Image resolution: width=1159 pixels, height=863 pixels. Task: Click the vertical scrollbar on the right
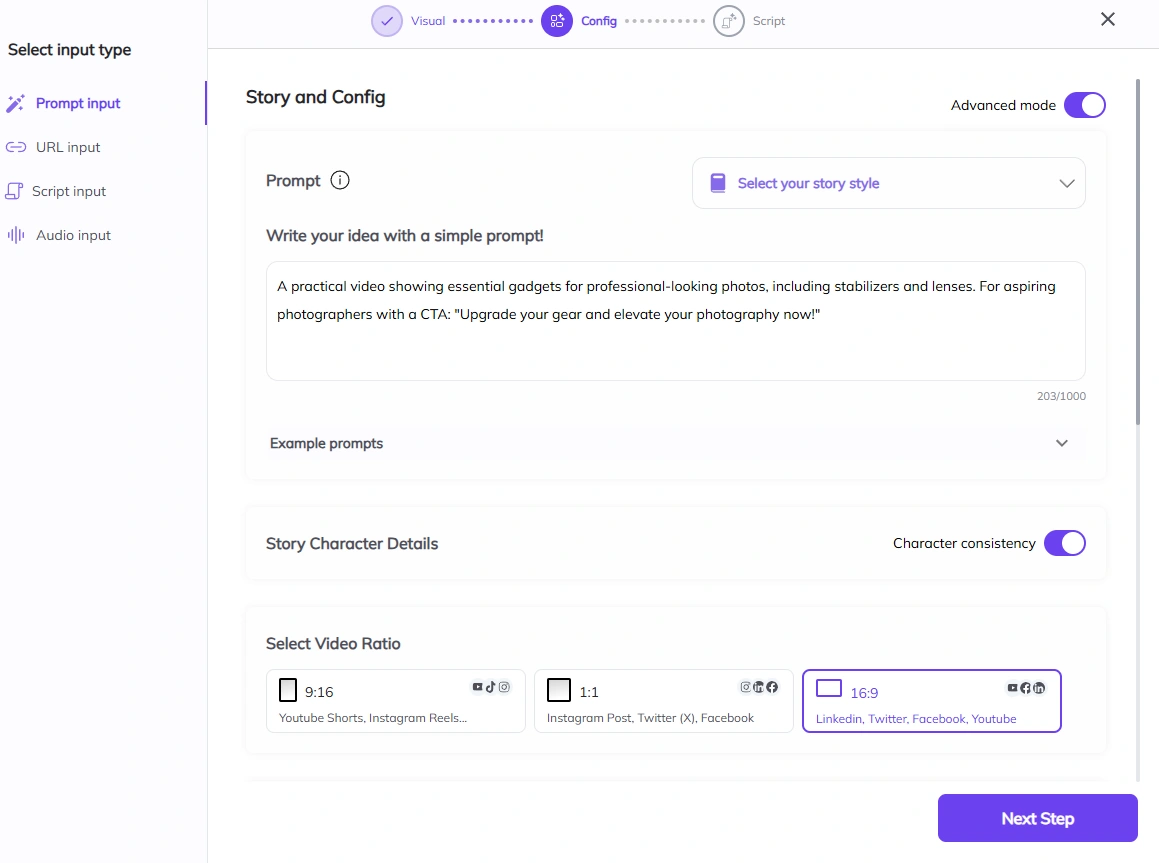click(x=1138, y=251)
